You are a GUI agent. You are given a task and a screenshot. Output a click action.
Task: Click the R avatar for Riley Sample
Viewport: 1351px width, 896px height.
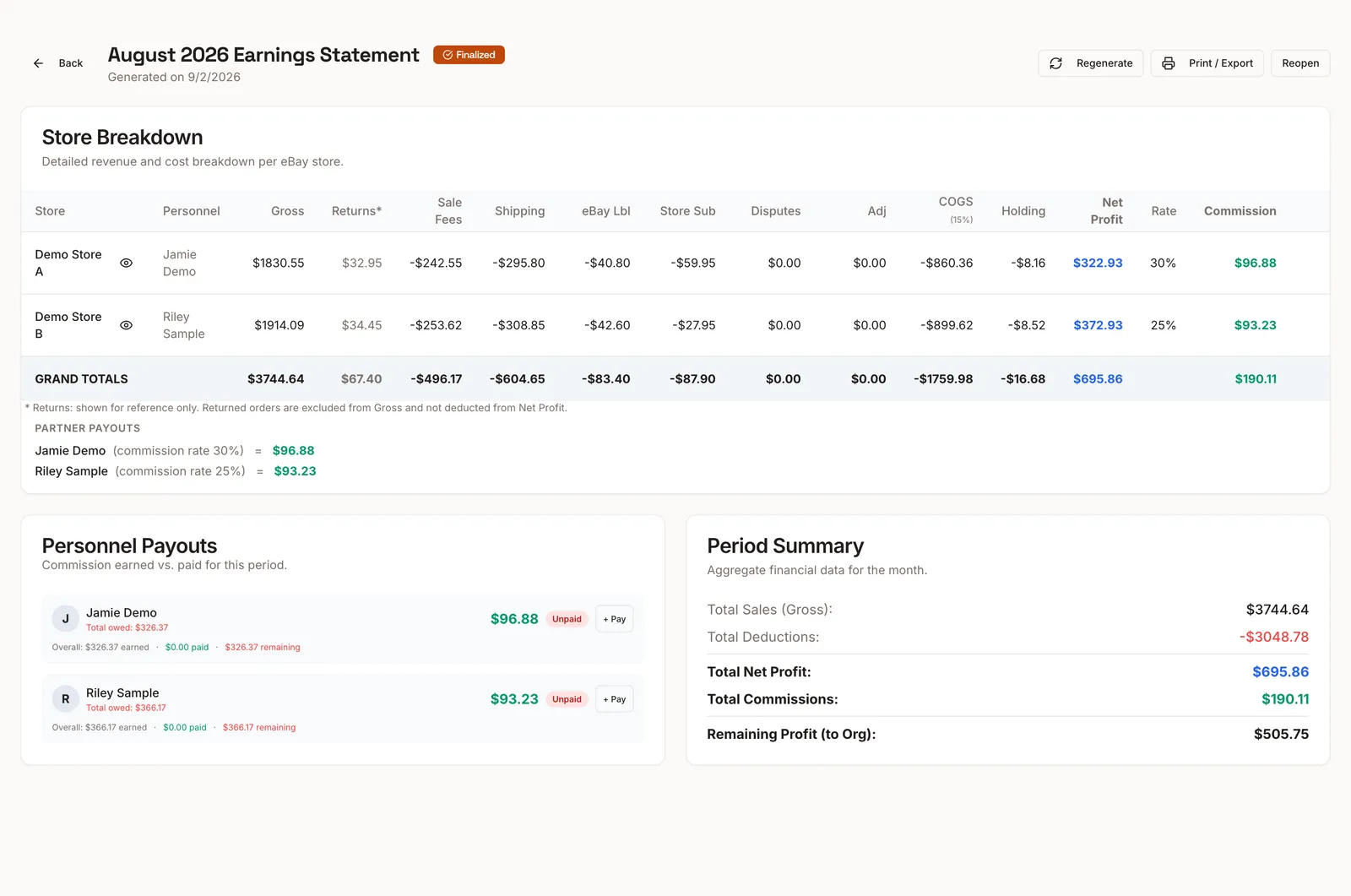click(66, 699)
